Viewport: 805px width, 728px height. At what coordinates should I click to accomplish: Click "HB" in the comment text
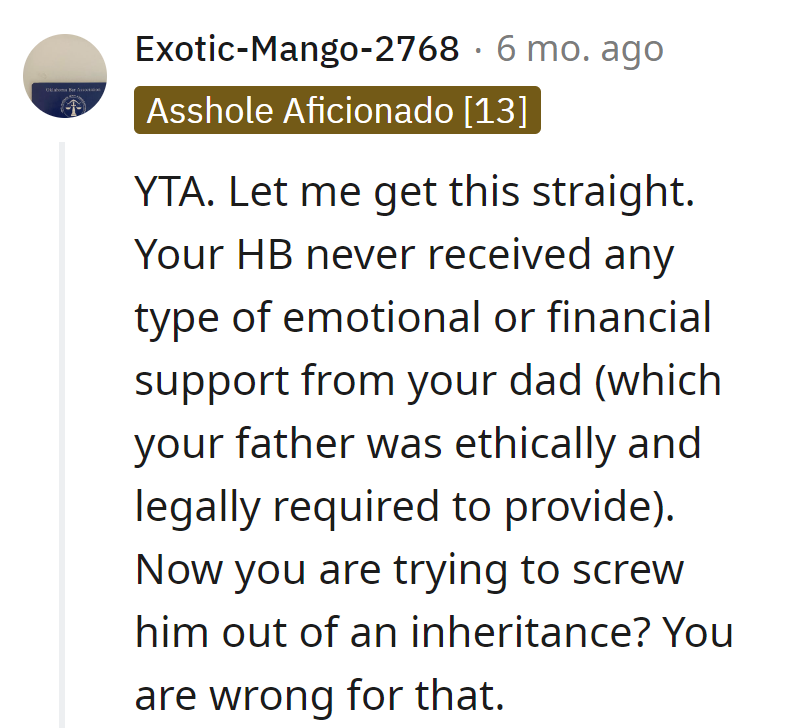(x=262, y=256)
